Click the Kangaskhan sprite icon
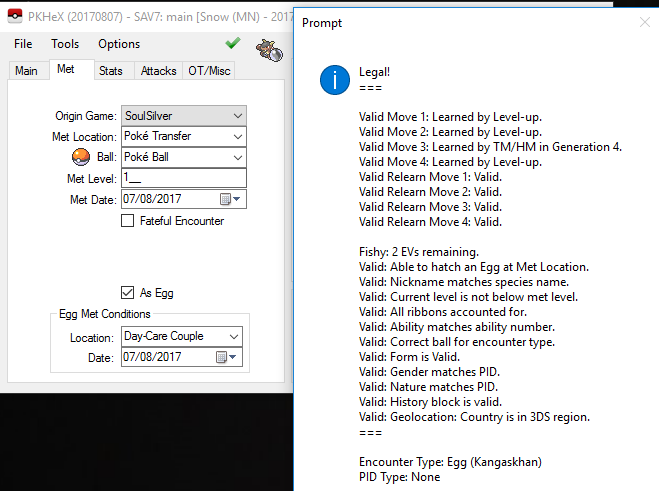 [269, 50]
